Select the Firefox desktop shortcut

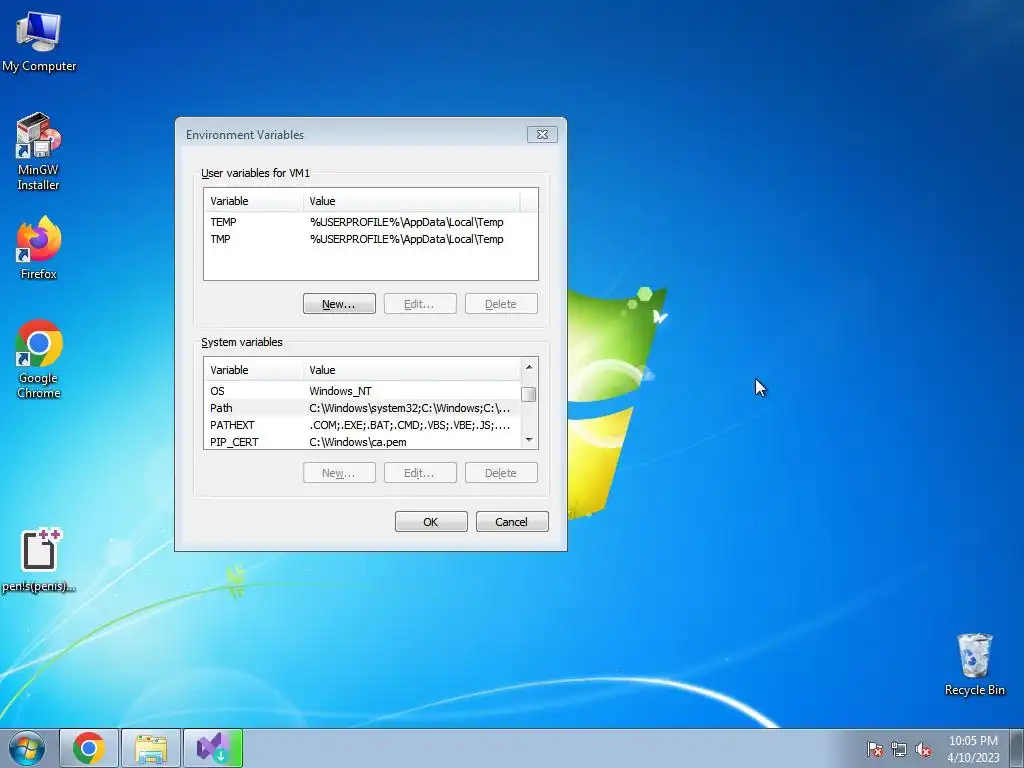[39, 248]
